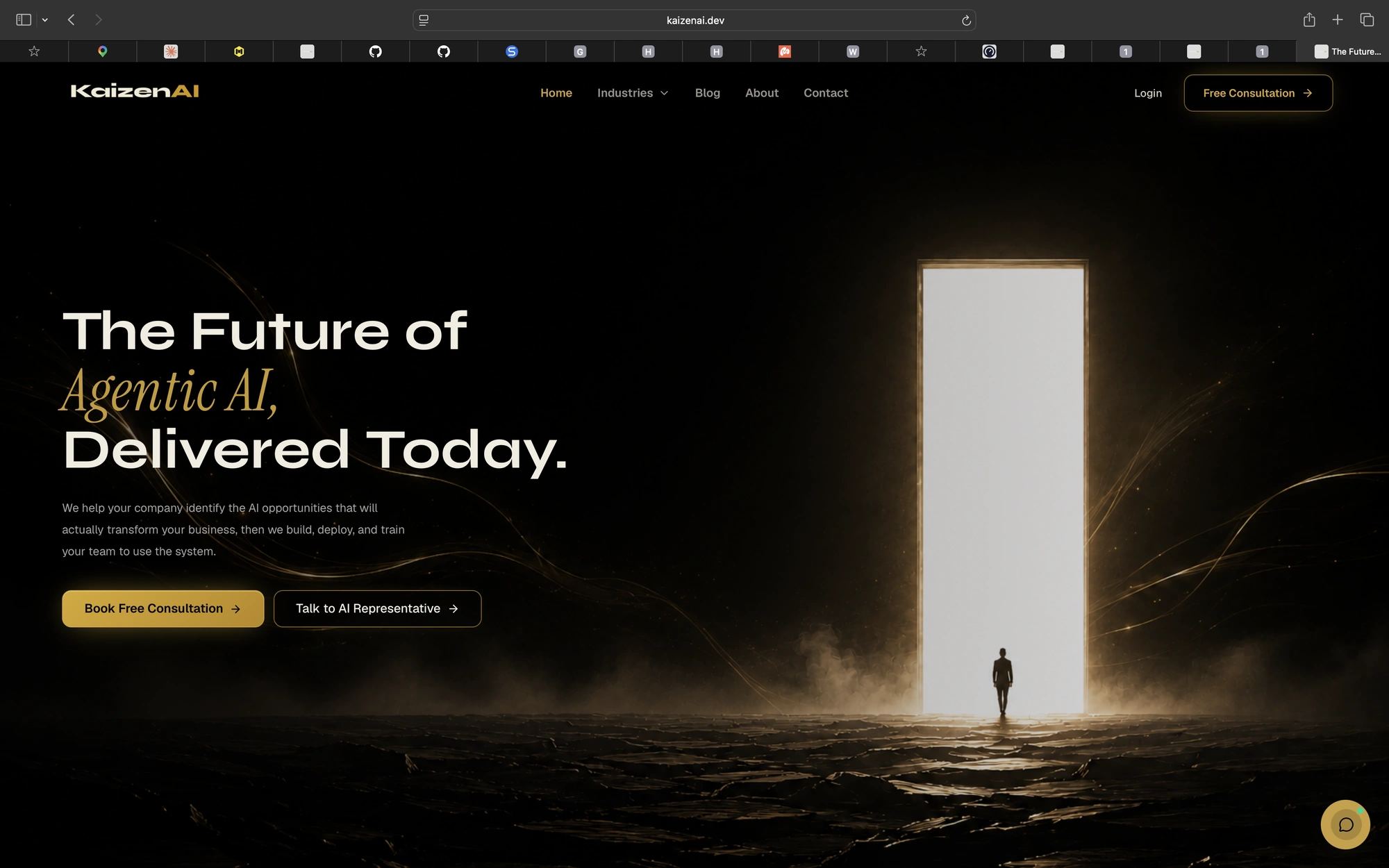
Task: Open the About page link
Action: (761, 93)
